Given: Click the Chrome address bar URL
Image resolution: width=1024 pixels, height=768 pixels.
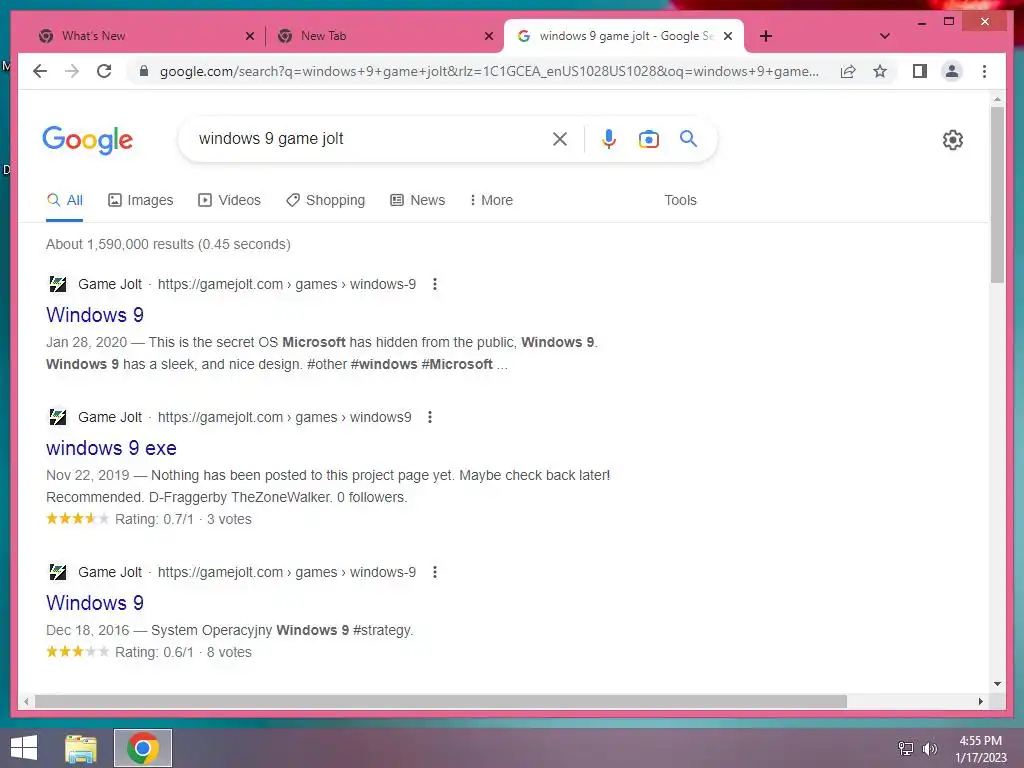Looking at the screenshot, I should 488,71.
